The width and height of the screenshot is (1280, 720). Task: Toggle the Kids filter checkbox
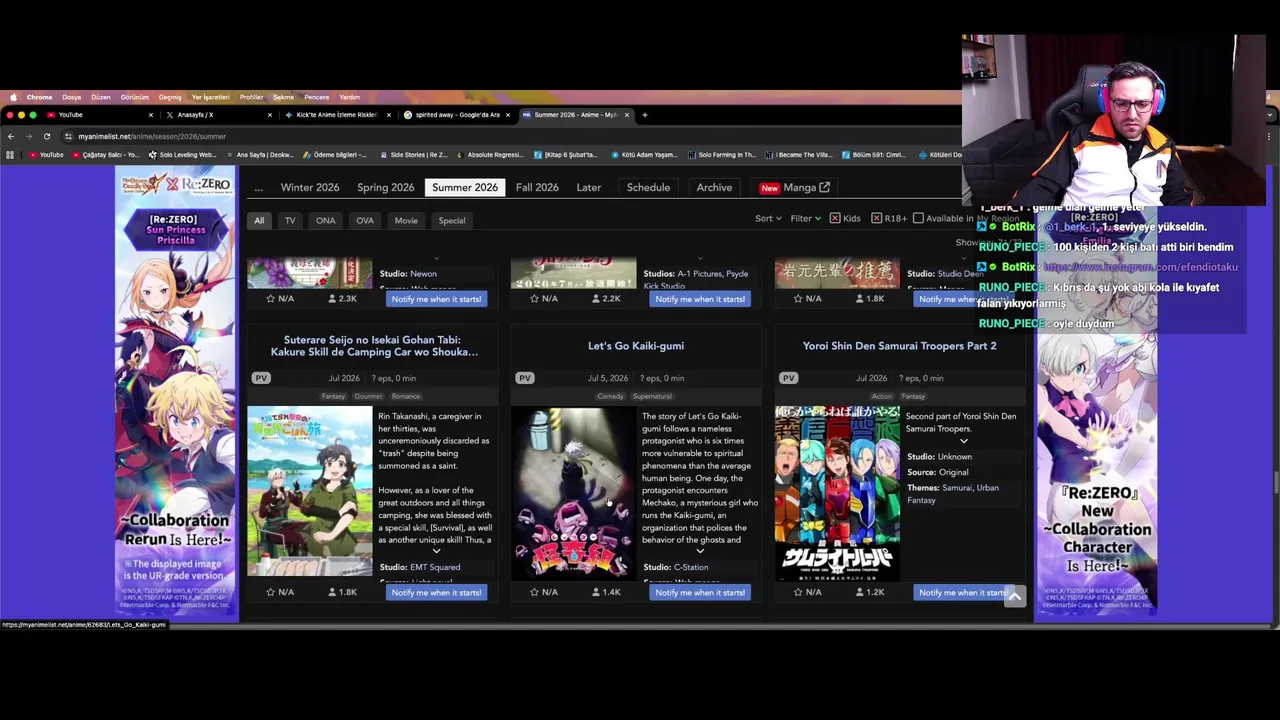pos(834,218)
